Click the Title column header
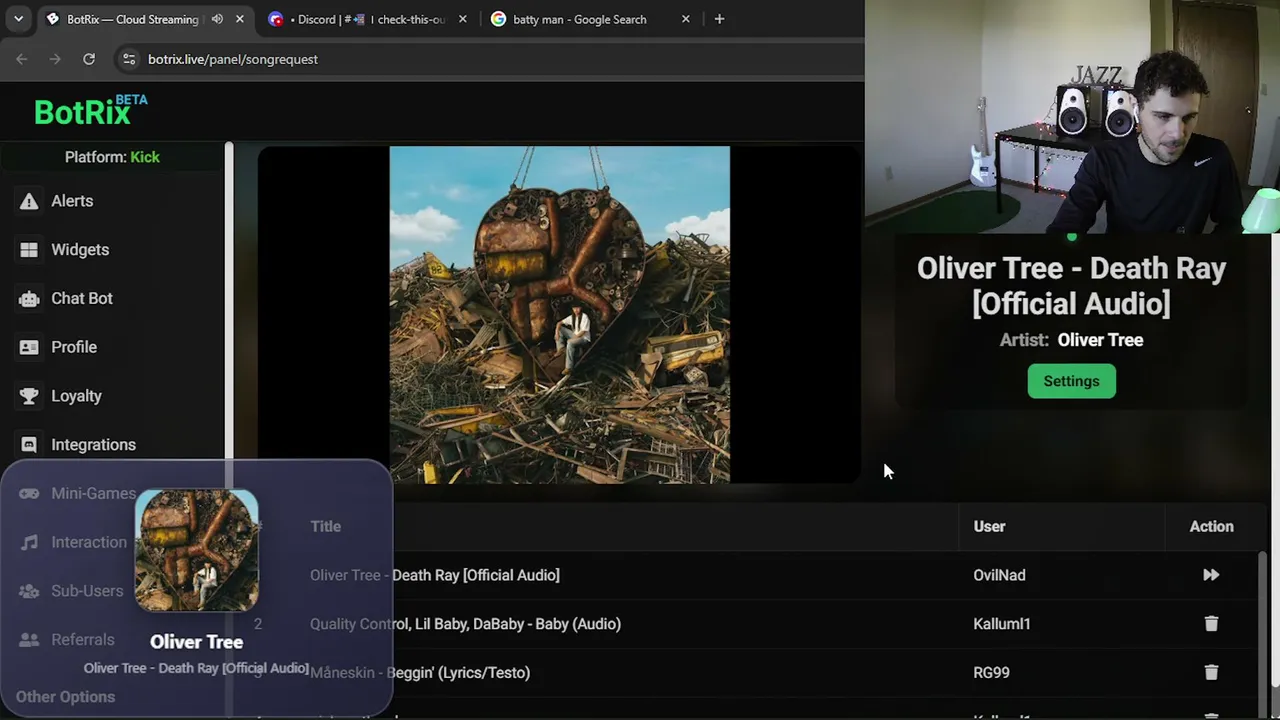The image size is (1280, 720). pyautogui.click(x=325, y=526)
